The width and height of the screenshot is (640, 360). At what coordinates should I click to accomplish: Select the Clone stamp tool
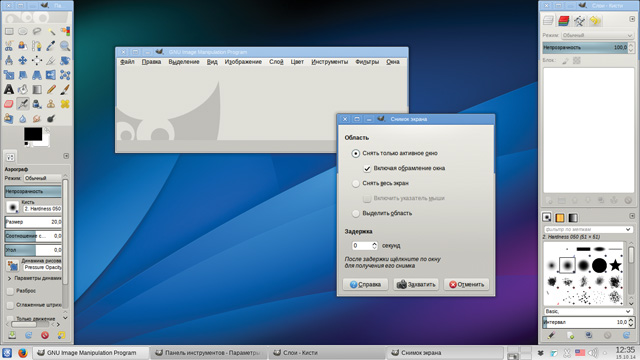[x=51, y=104]
